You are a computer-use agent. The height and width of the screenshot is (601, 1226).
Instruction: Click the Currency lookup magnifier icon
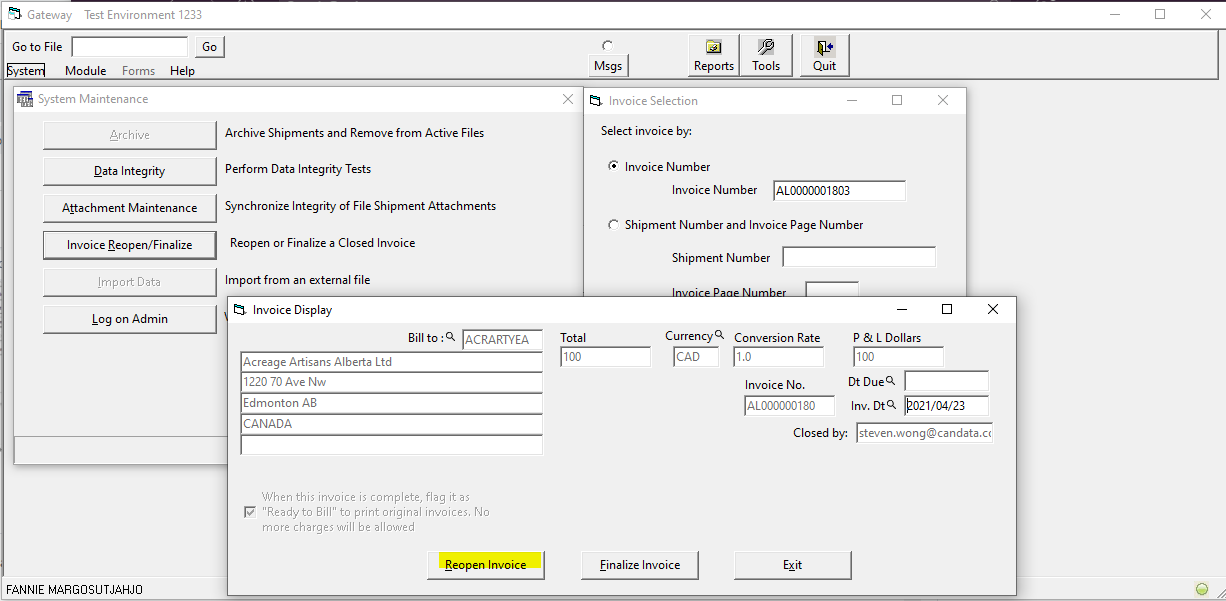point(719,336)
